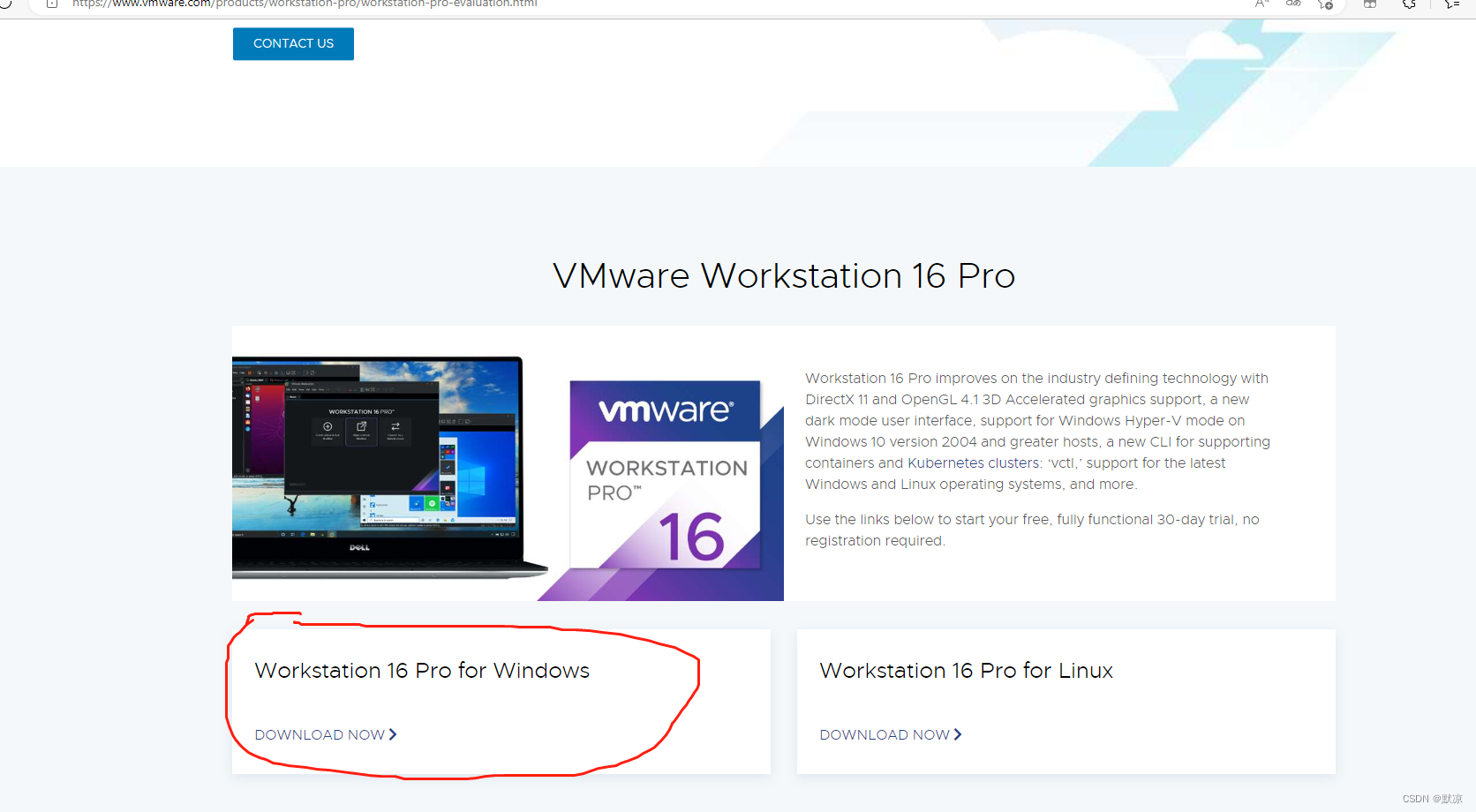Click the VMware Workstation 16 Pro page title
This screenshot has width=1476, height=812.
784,275
